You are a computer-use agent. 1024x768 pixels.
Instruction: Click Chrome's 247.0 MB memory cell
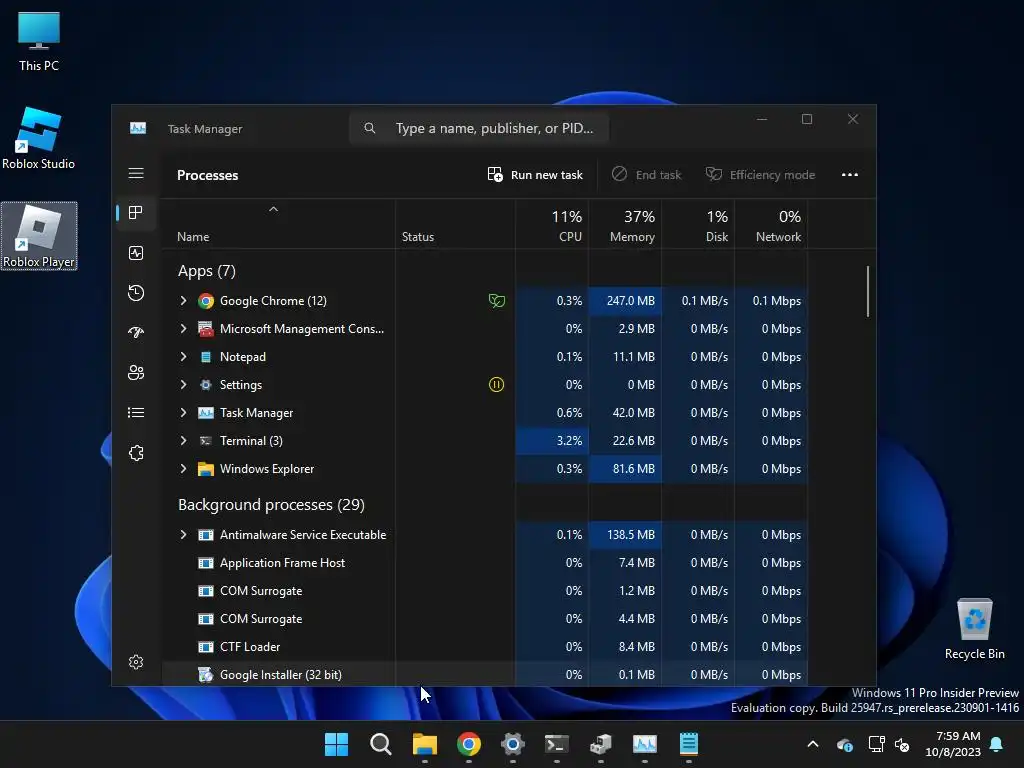point(625,300)
